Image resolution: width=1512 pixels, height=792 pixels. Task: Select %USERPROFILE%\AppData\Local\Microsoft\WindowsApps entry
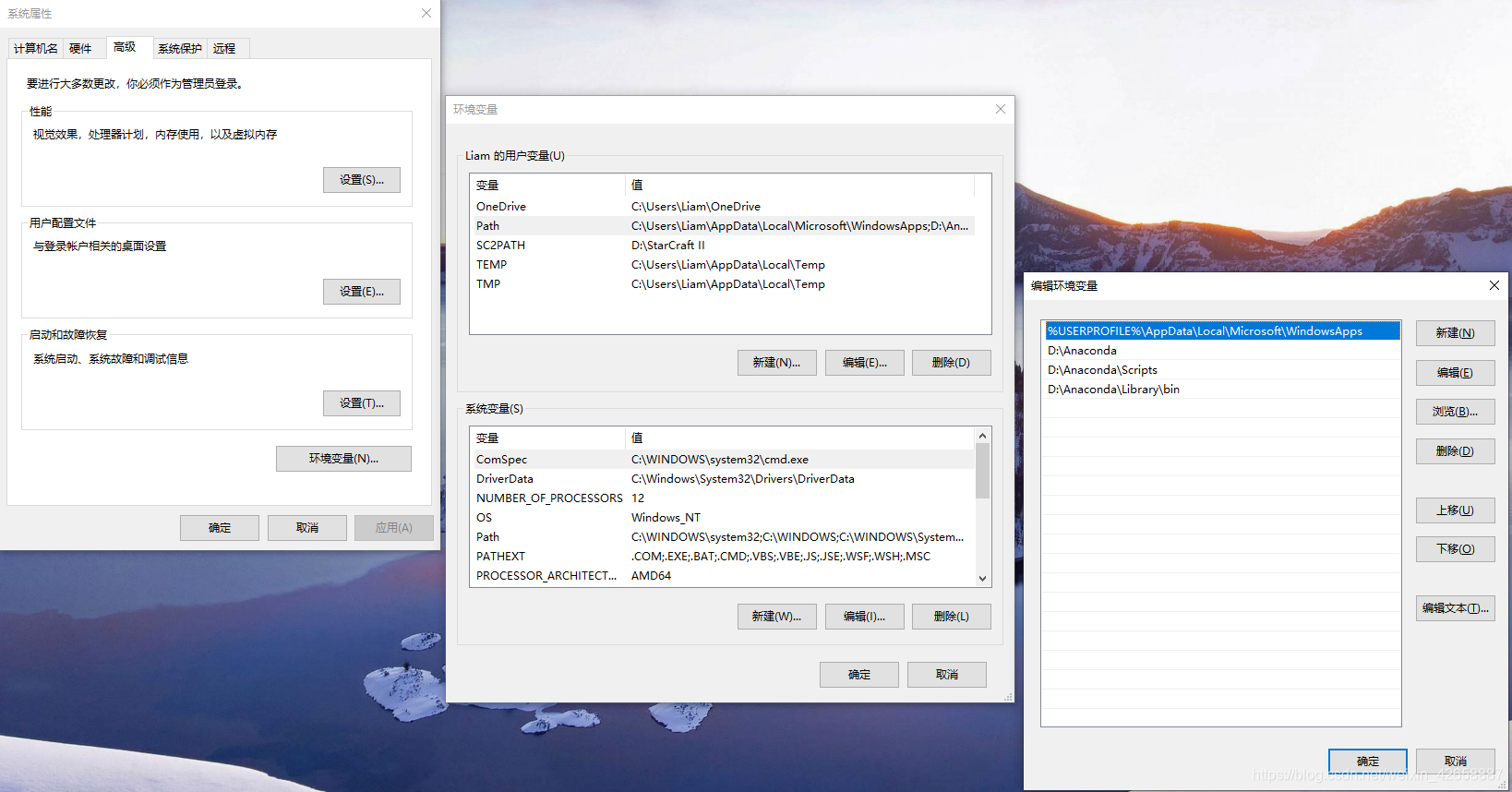tap(1221, 331)
